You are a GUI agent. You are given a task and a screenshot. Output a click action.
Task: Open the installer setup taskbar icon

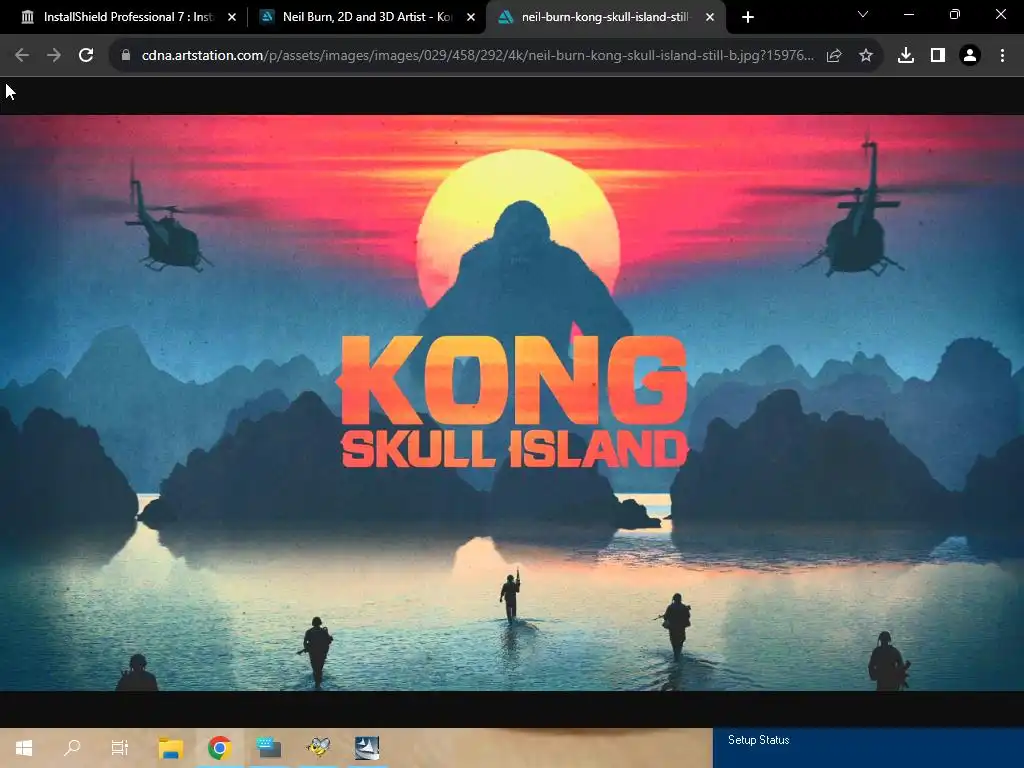click(x=366, y=748)
